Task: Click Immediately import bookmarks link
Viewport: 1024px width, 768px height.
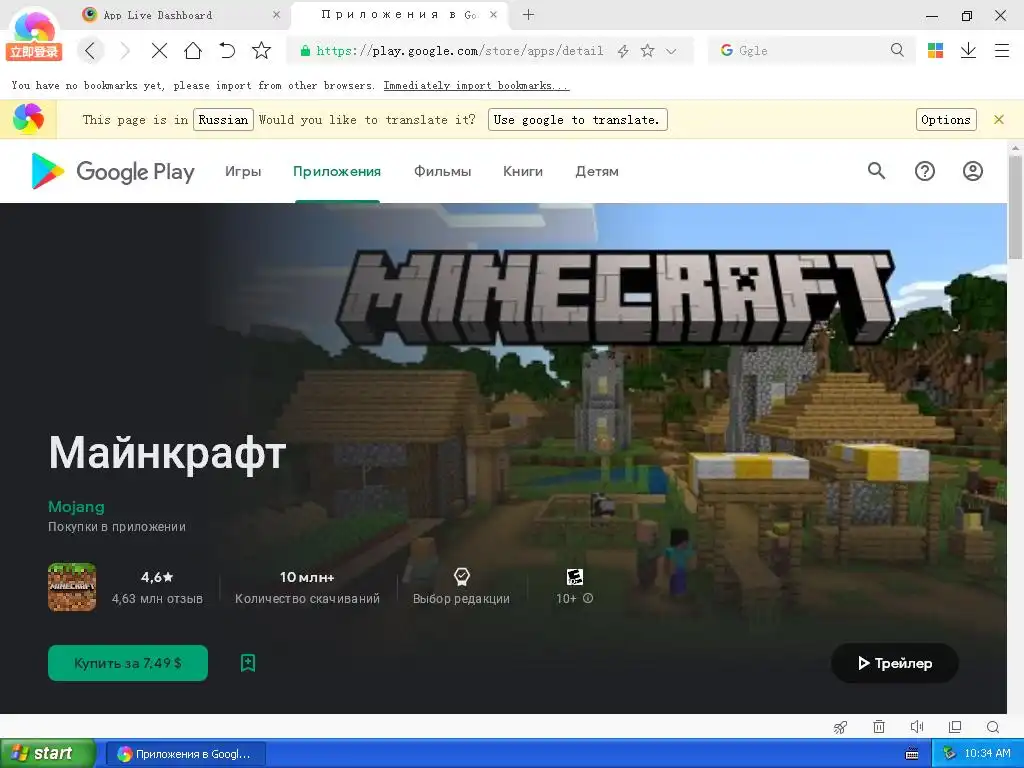Action: tap(476, 86)
